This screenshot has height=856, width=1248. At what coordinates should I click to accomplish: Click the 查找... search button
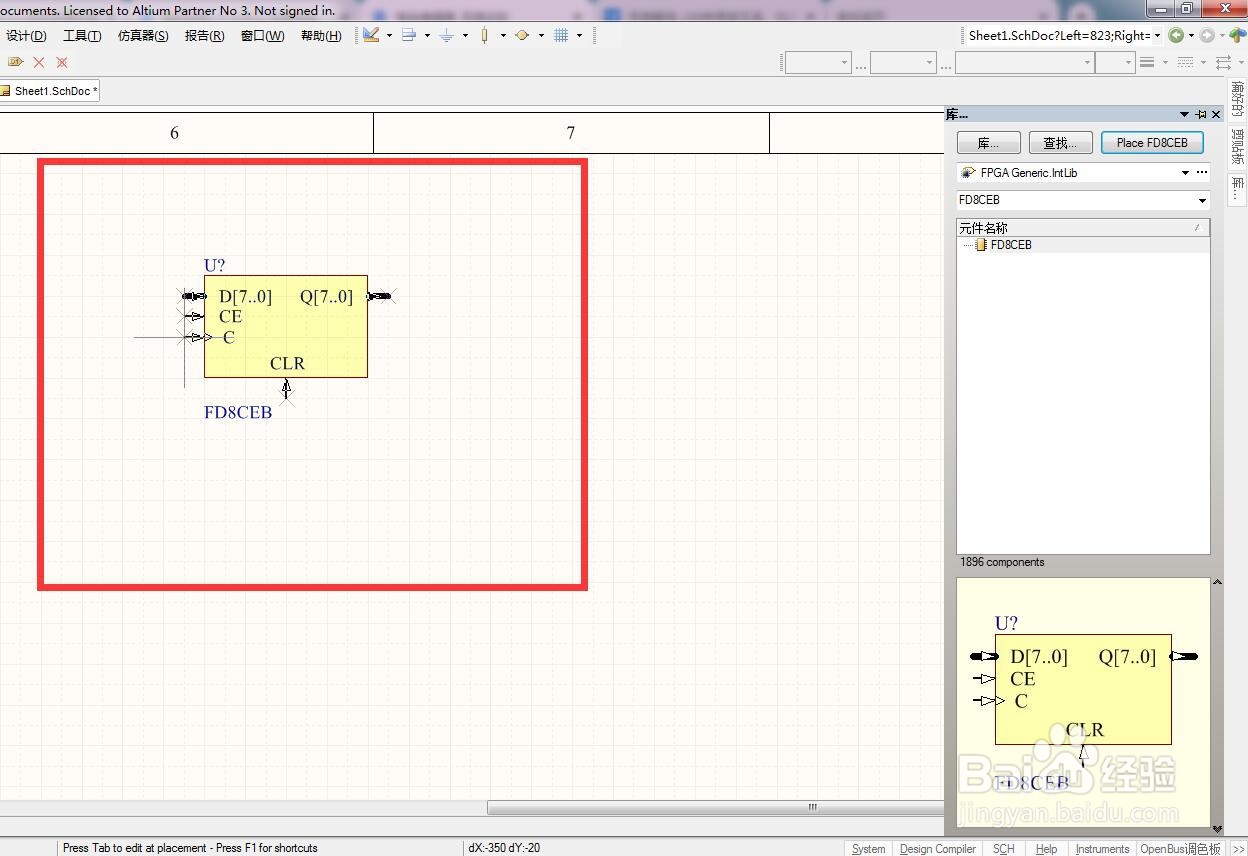(1060, 143)
